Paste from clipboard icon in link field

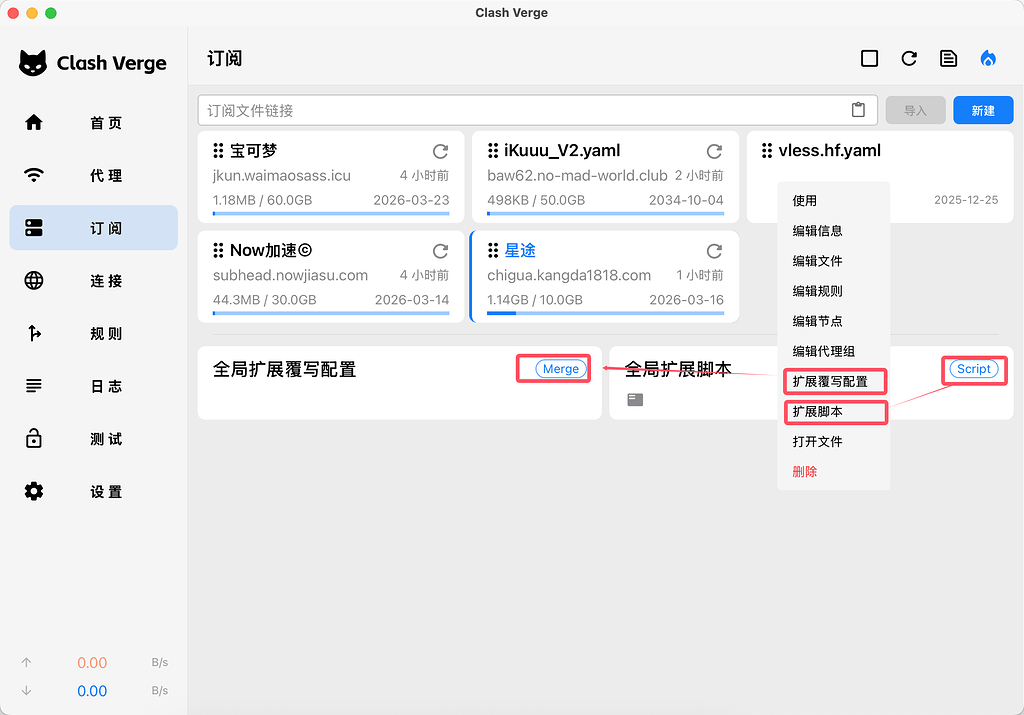858,110
